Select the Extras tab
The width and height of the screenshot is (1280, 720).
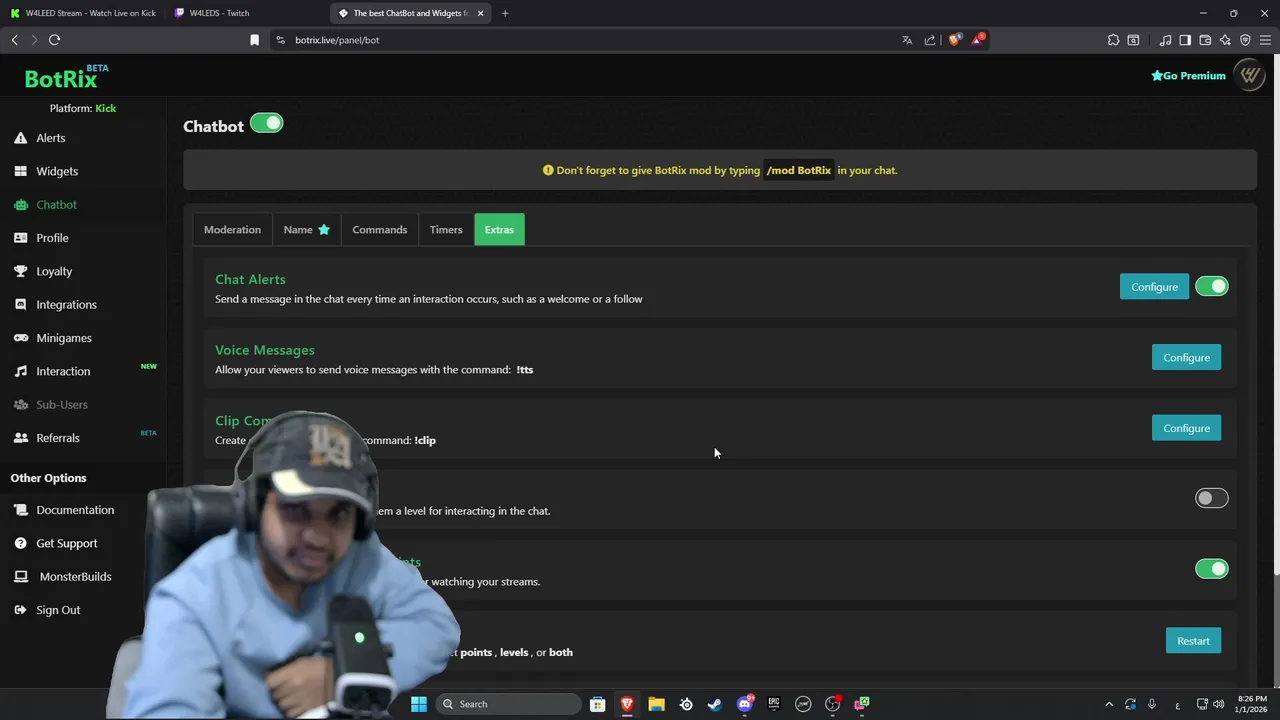(499, 230)
